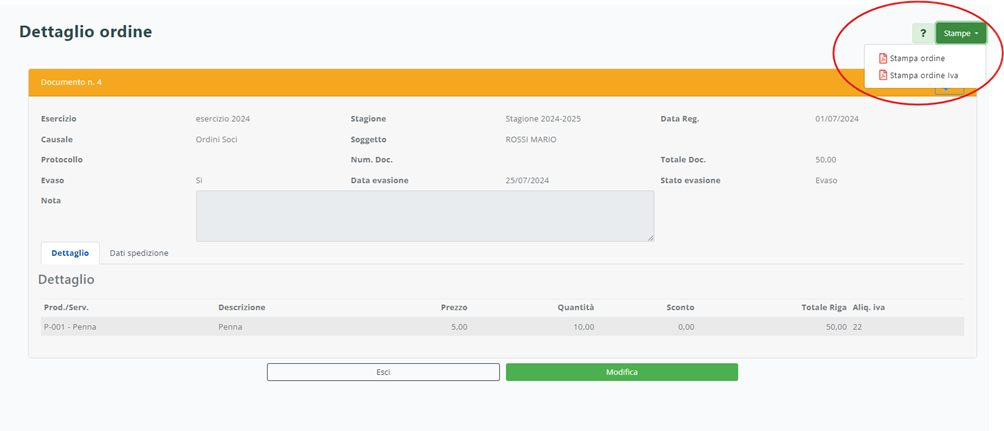
Task: Switch to the Dati spedizione tab
Action: (139, 253)
